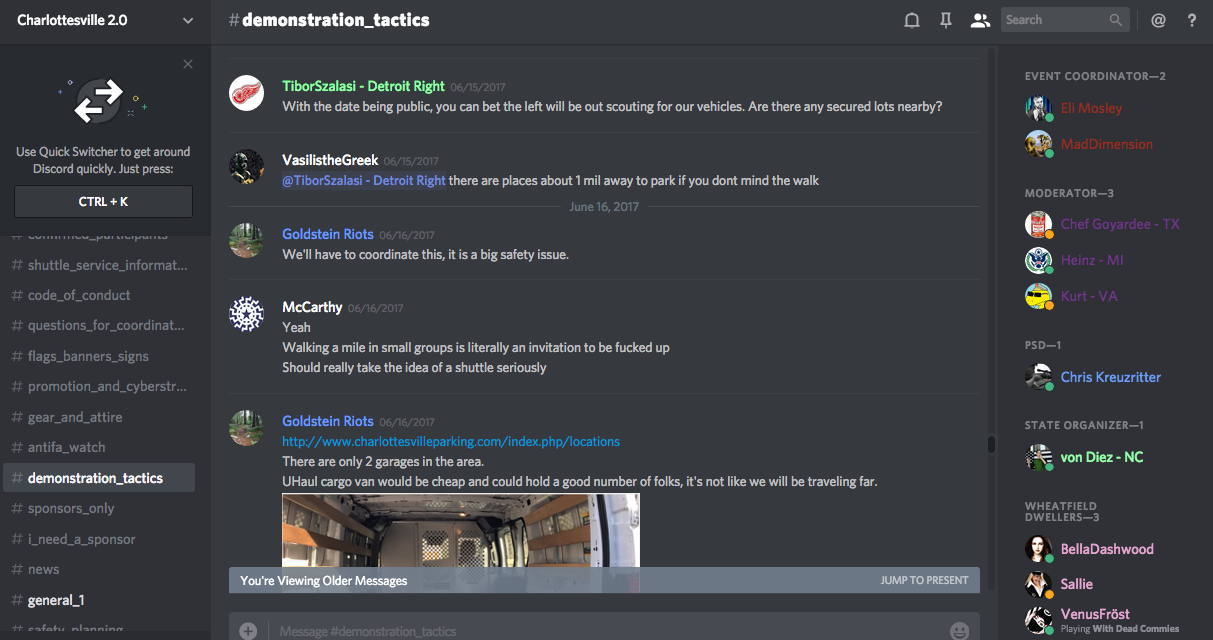Click Jump To Present
1213x640 pixels.
point(924,580)
